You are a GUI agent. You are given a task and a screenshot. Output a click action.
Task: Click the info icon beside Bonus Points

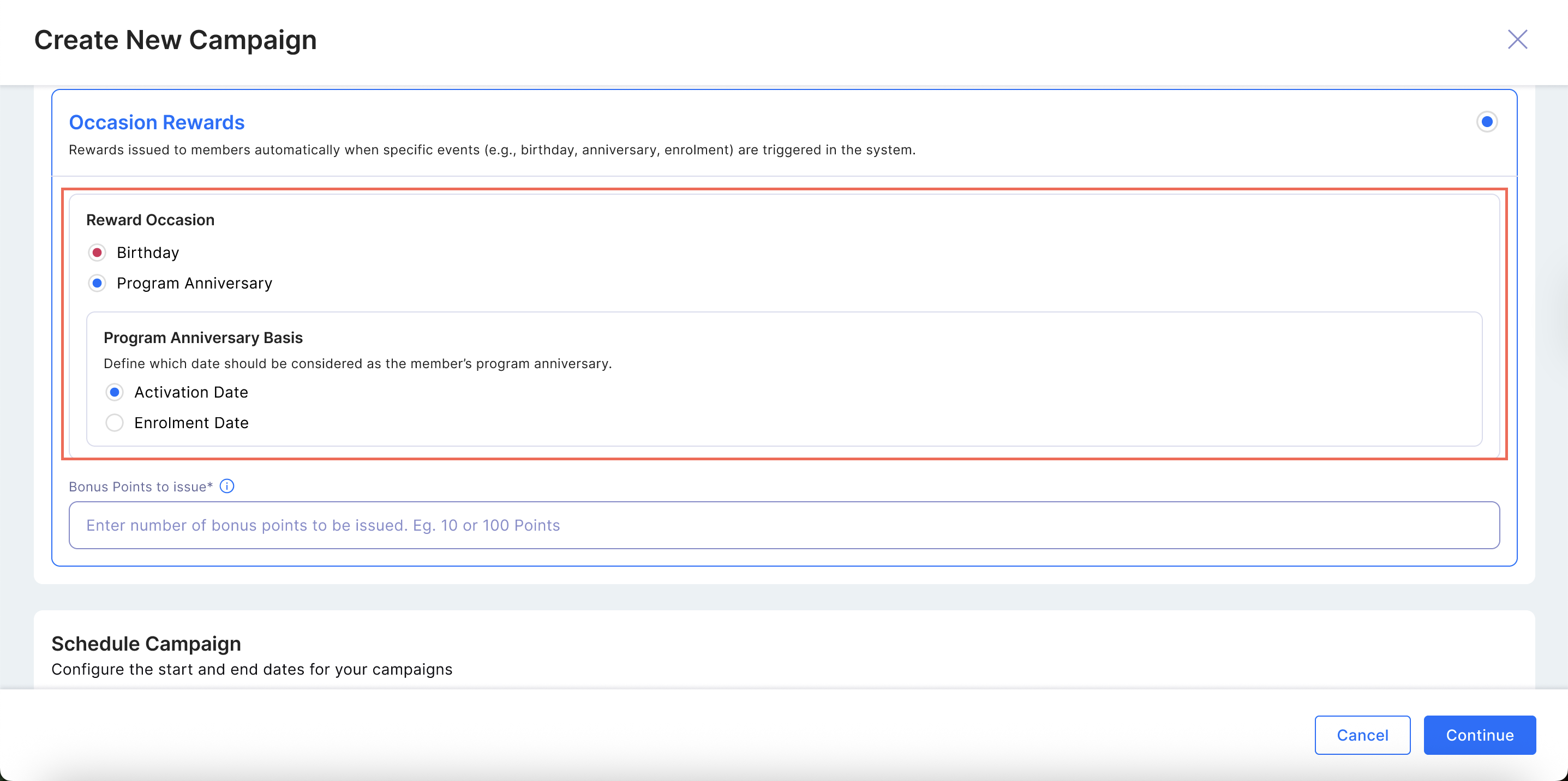(x=226, y=486)
